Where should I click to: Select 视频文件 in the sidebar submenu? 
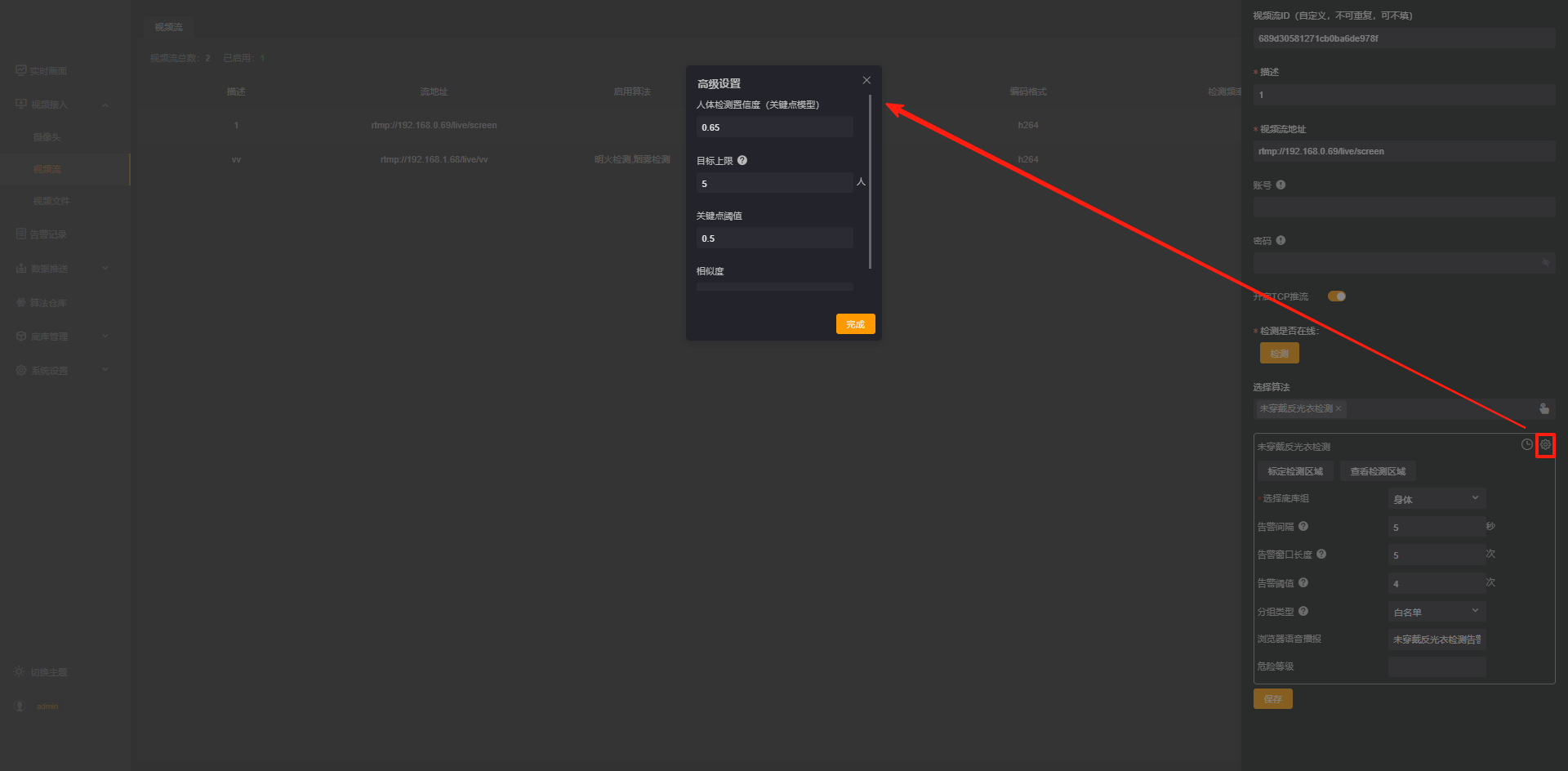point(51,201)
